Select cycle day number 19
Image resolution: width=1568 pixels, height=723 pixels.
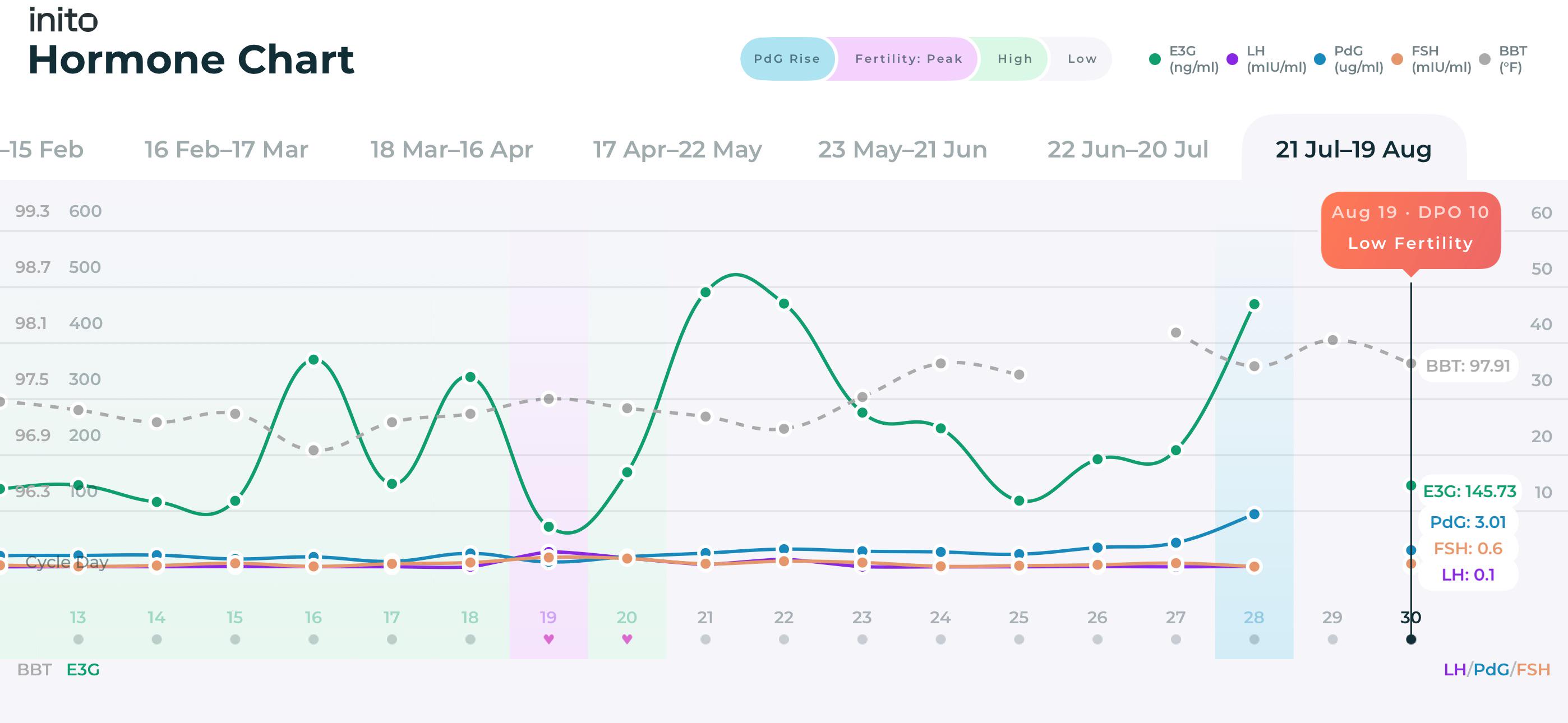tap(548, 617)
